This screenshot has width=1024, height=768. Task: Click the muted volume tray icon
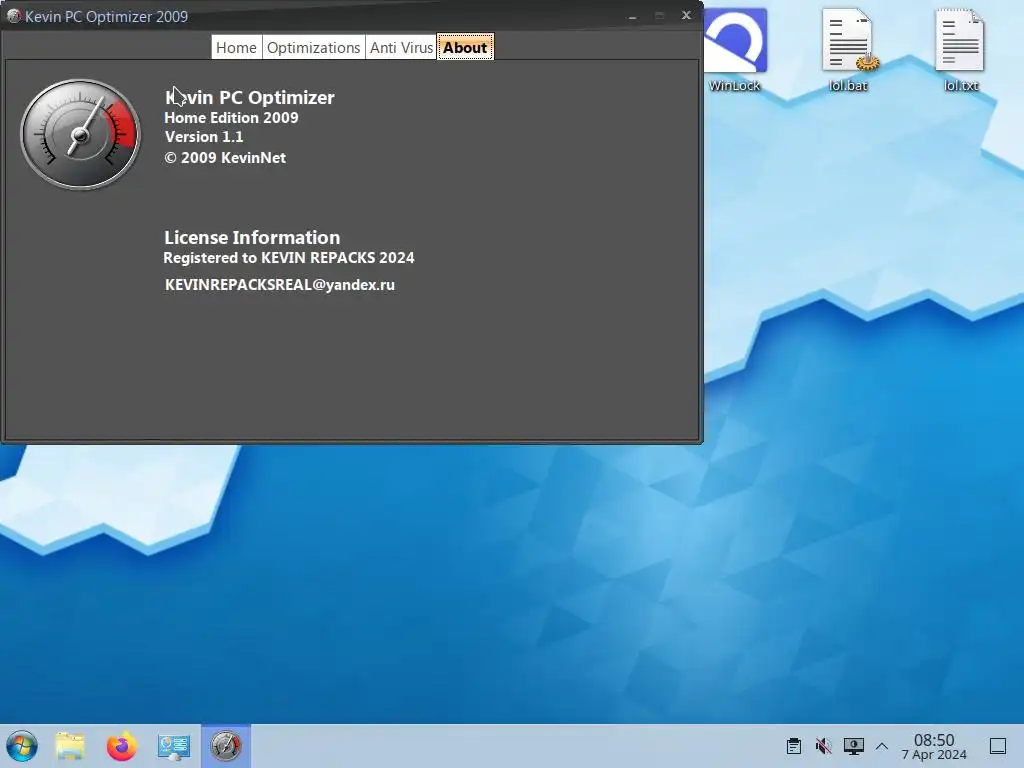point(824,746)
